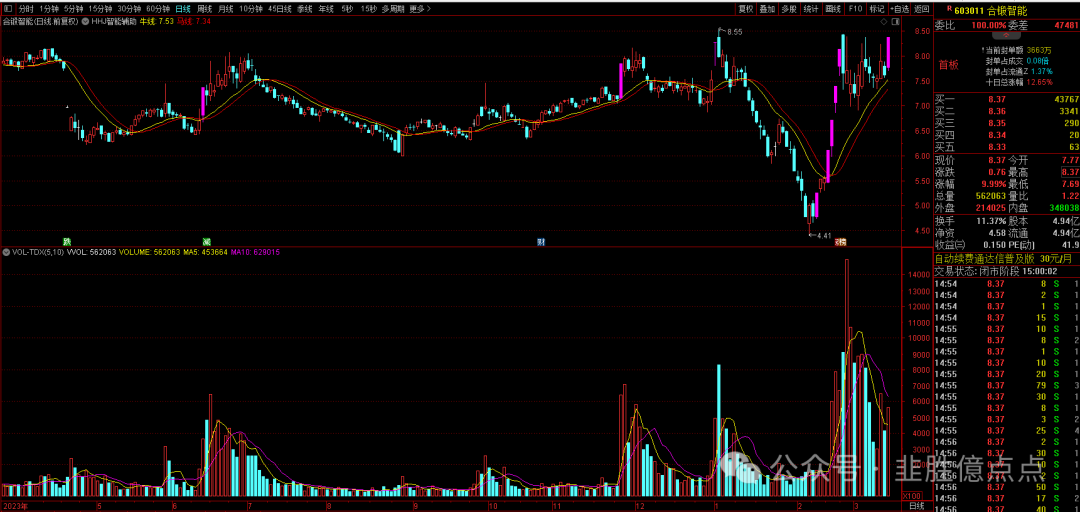This screenshot has width=1080, height=512.
Task: Click the 多股 multi-stock button
Action: 789,10
